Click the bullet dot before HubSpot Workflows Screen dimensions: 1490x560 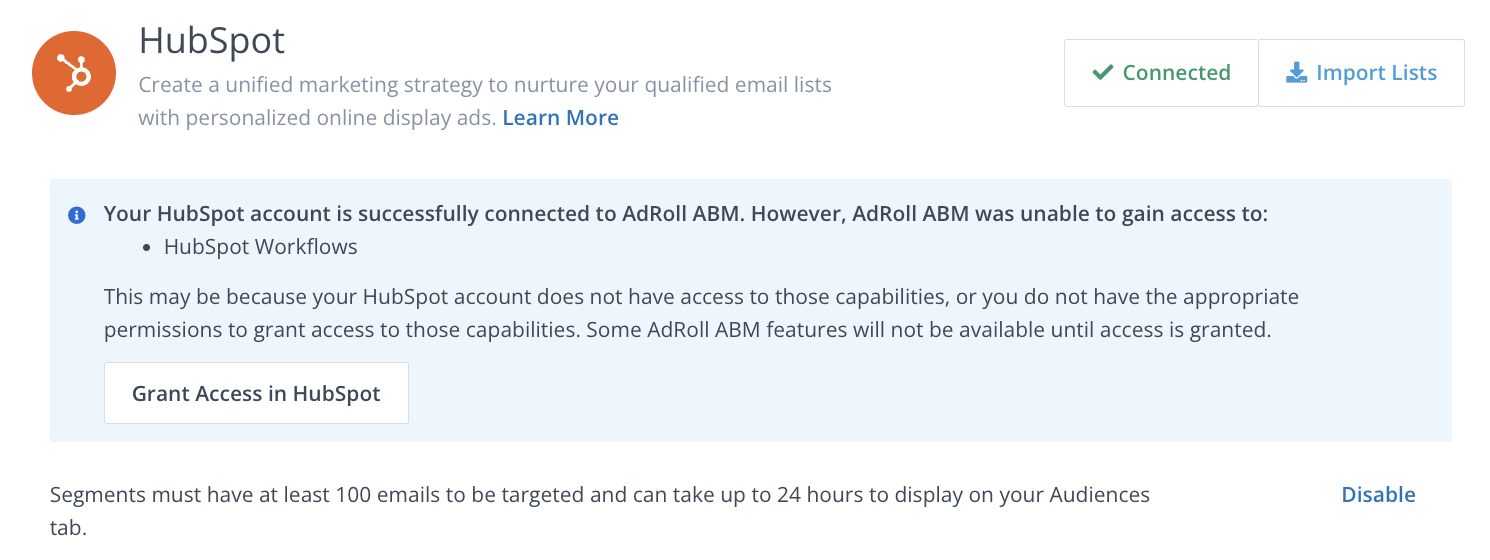tap(147, 247)
